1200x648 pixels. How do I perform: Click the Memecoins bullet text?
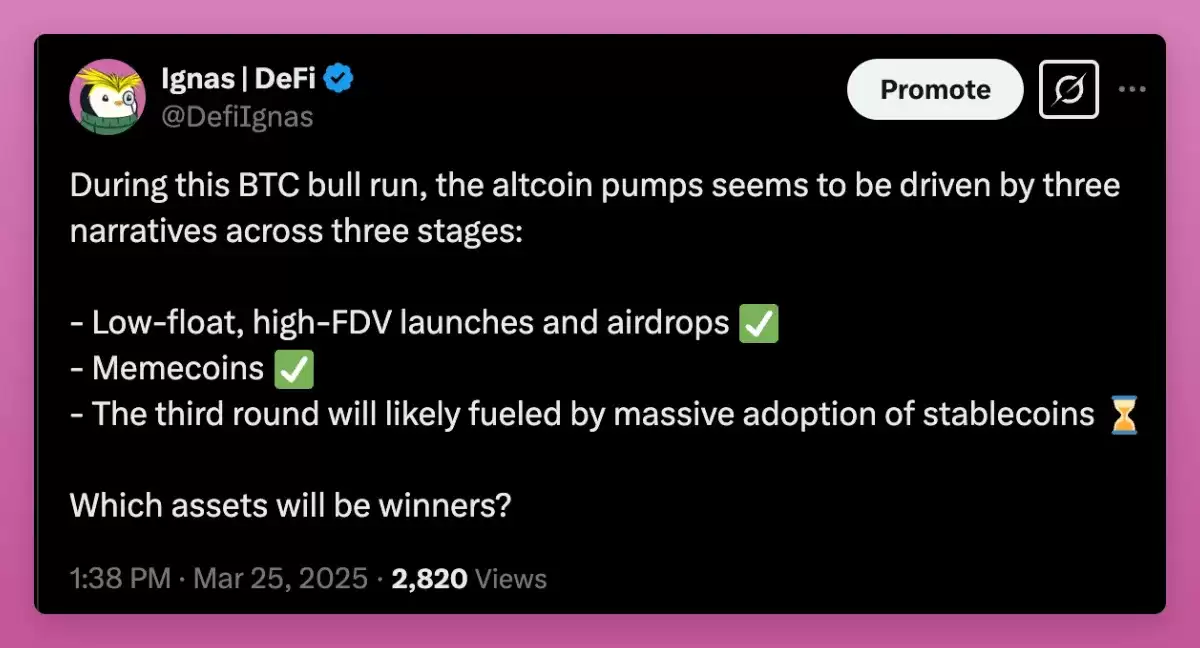pyautogui.click(x=168, y=369)
